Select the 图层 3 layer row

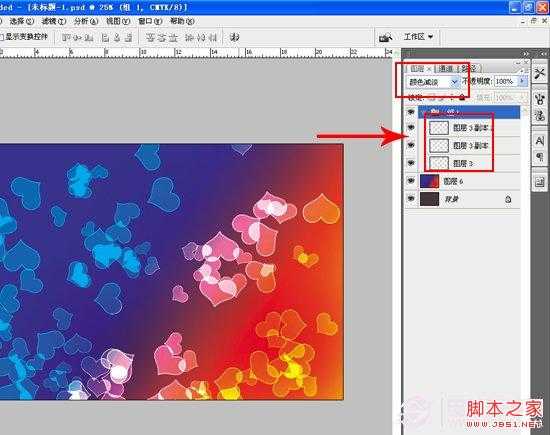pos(469,163)
